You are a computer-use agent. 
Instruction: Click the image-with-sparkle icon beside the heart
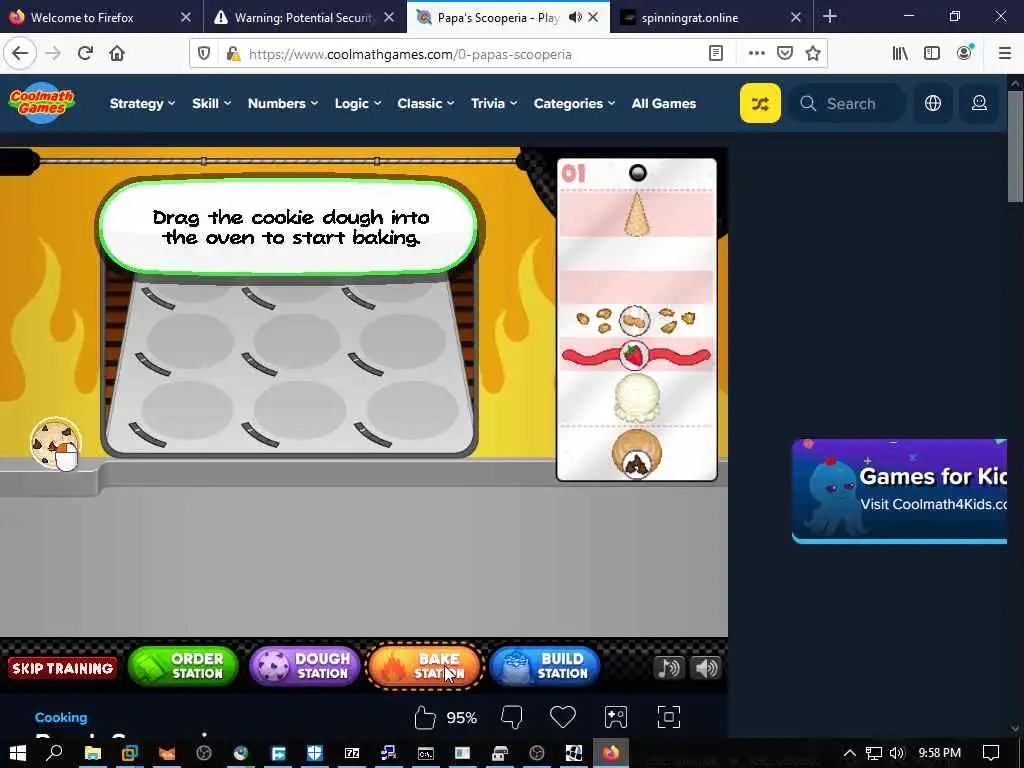pos(615,717)
